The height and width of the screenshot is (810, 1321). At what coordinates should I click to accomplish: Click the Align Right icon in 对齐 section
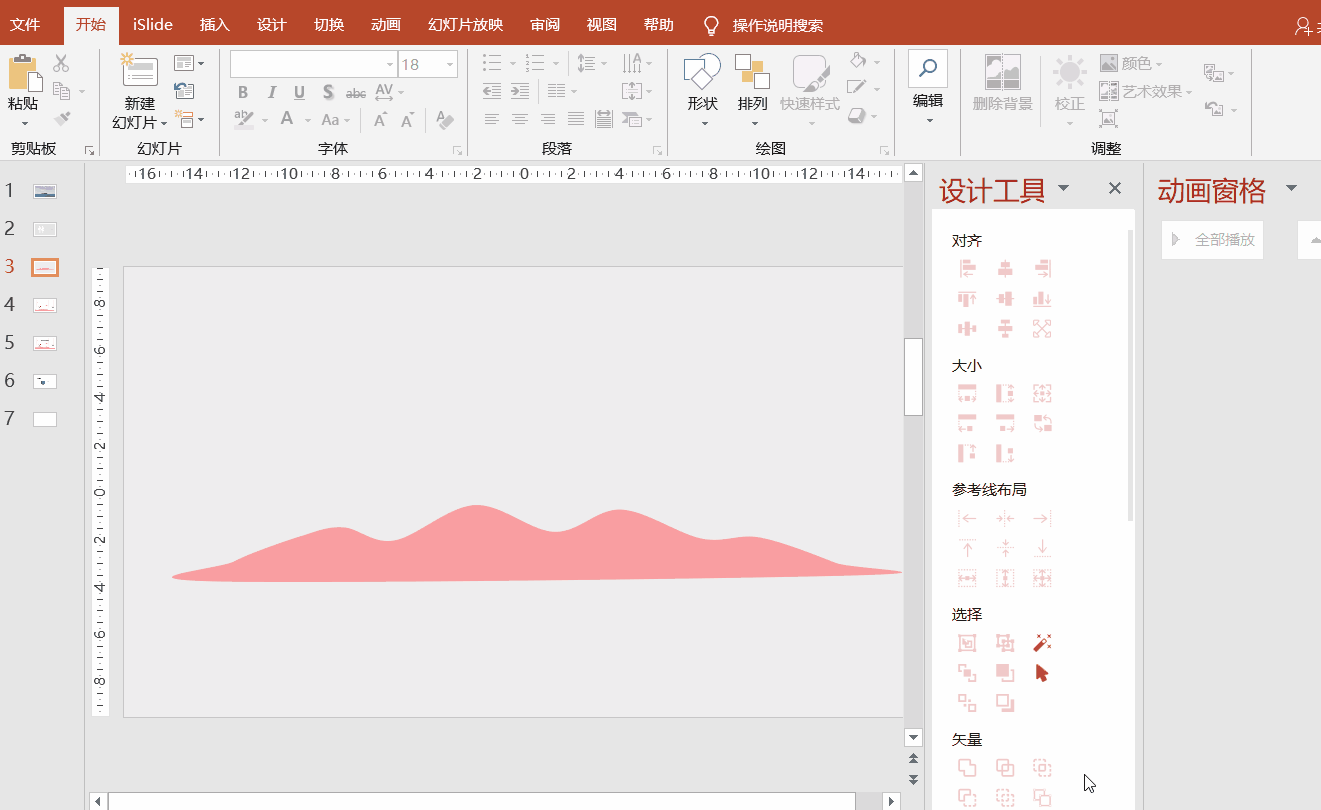point(1043,269)
